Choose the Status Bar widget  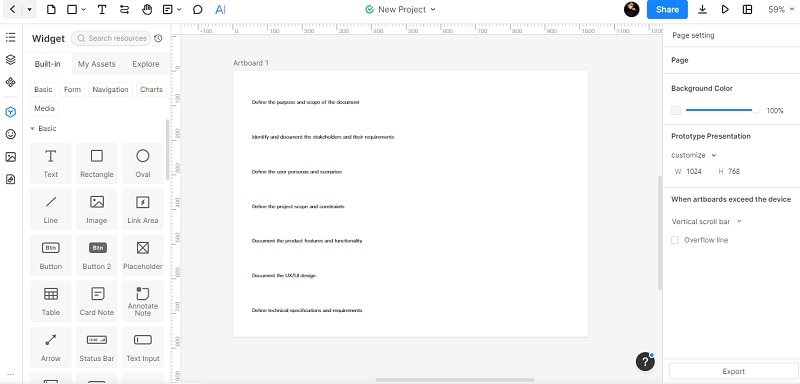click(x=96, y=347)
